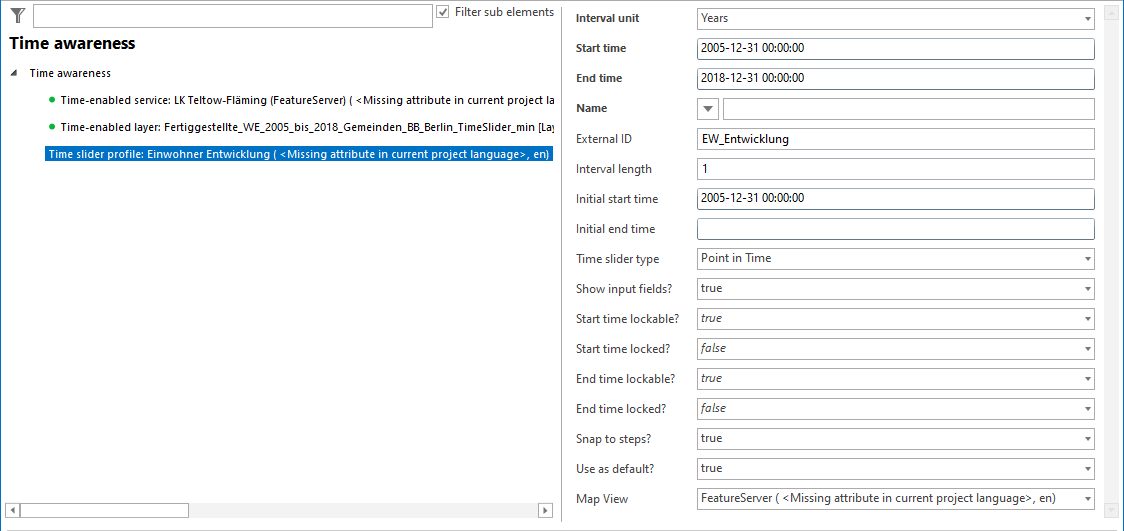Open the Map View dropdown
1124x531 pixels.
point(895,498)
